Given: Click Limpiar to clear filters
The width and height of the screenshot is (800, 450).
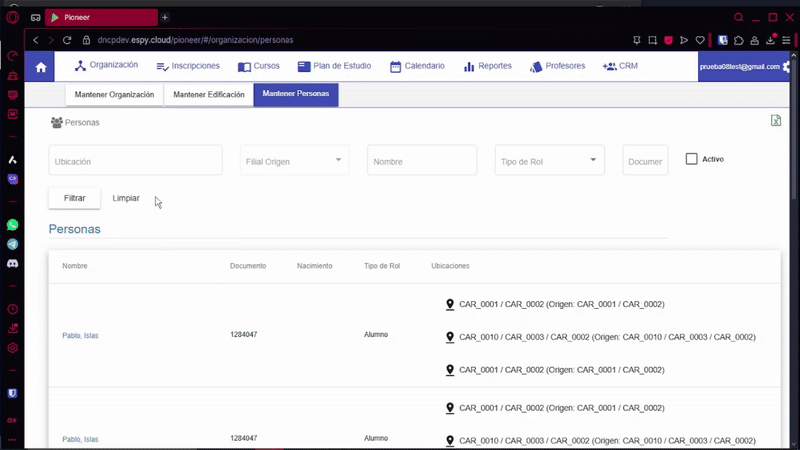Looking at the screenshot, I should pos(126,198).
